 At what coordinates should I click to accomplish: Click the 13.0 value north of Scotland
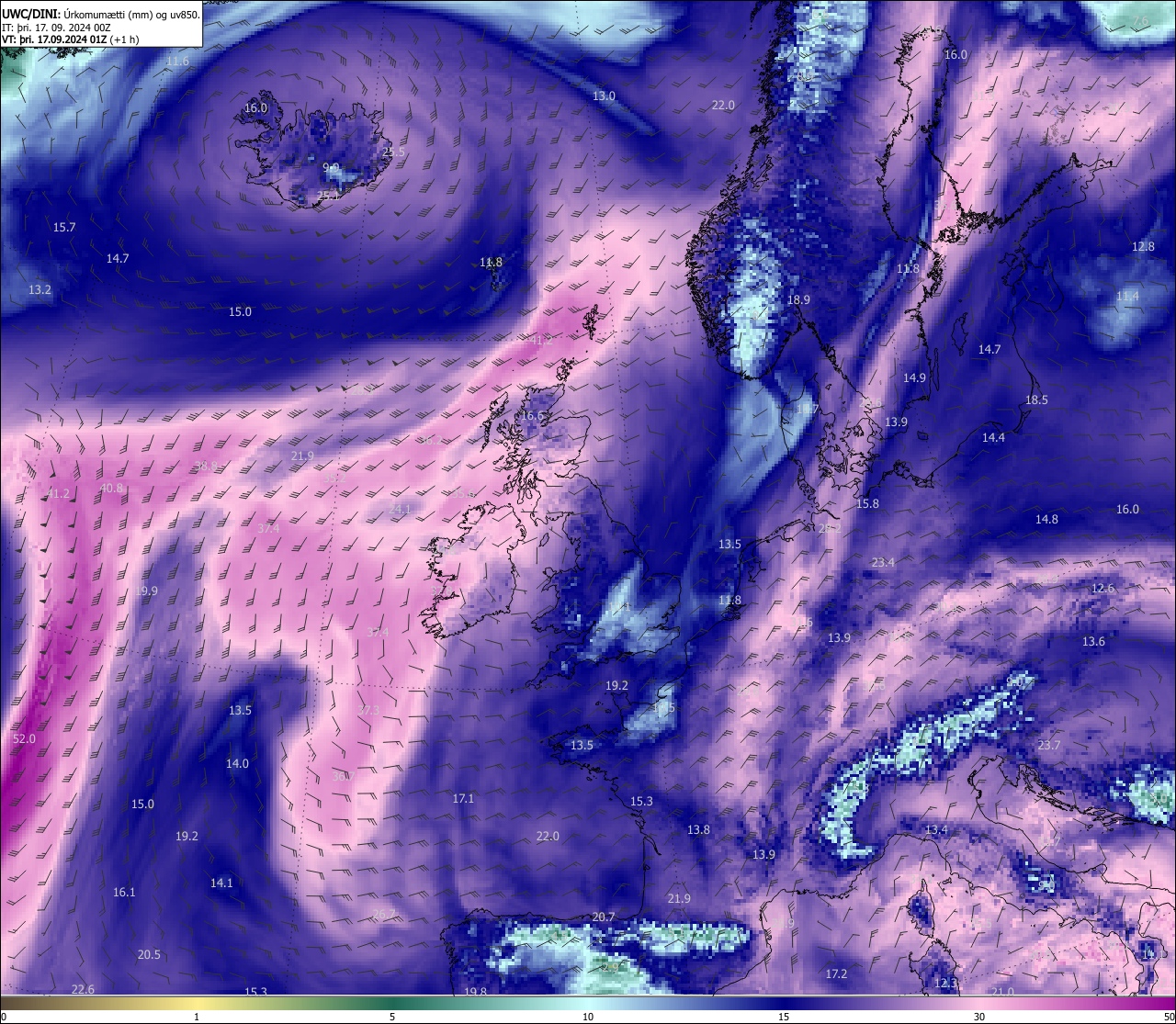[x=604, y=96]
